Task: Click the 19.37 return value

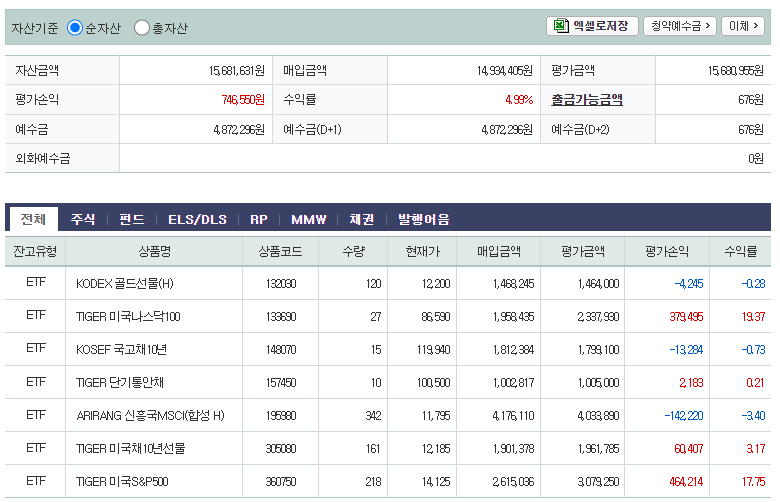Action: (x=754, y=316)
